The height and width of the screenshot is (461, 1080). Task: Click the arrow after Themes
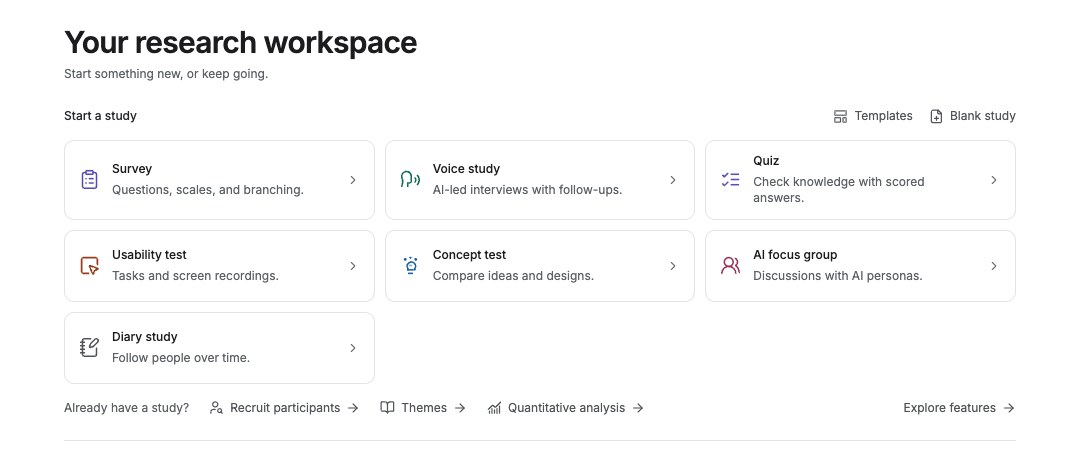[x=460, y=408]
